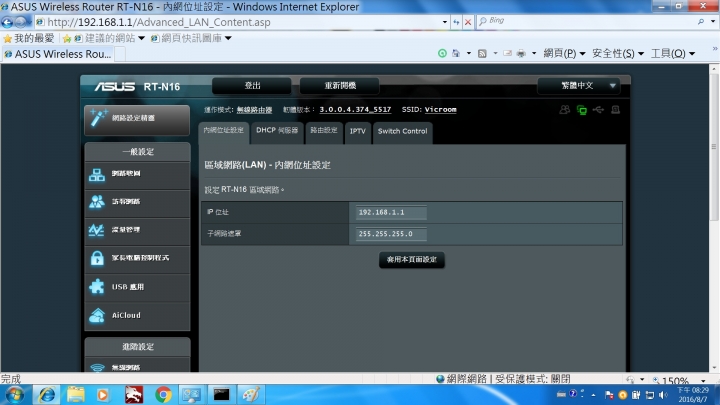Image resolution: width=720 pixels, height=405 pixels.
Task: Click the SSID link Vicroom
Action: pyautogui.click(x=440, y=110)
